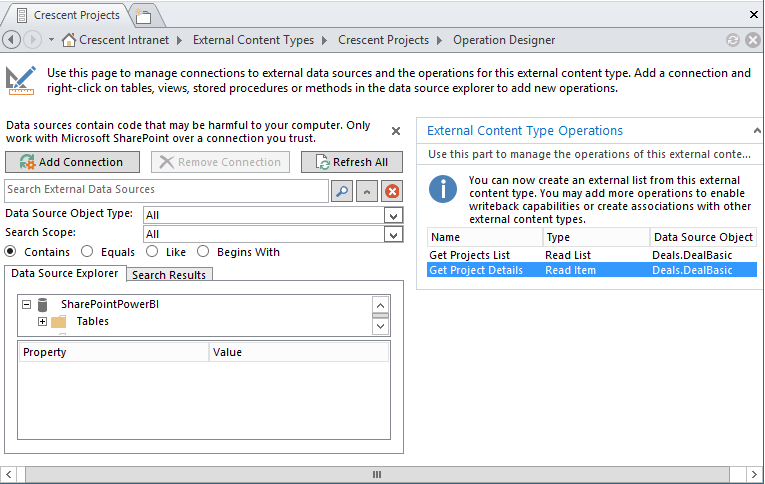Image resolution: width=765 pixels, height=484 pixels.
Task: Click the External Content Type Operations heading
Action: click(525, 131)
